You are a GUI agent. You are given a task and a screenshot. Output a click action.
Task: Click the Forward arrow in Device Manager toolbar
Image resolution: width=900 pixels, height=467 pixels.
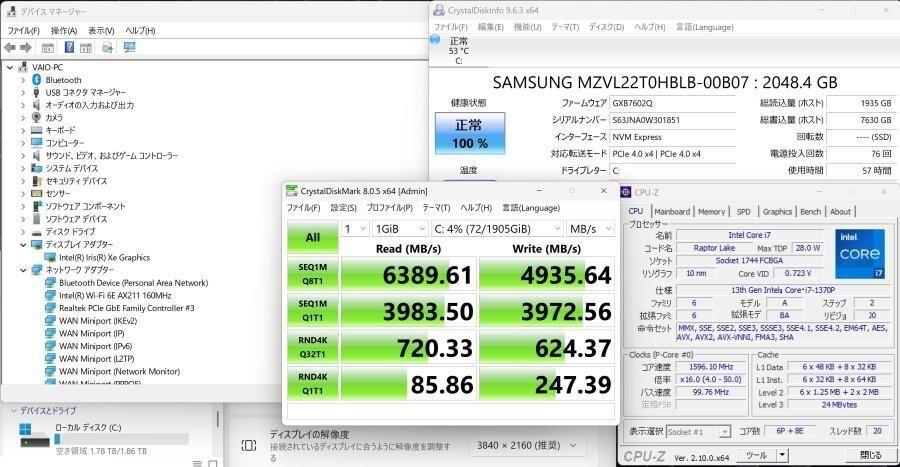[26, 48]
